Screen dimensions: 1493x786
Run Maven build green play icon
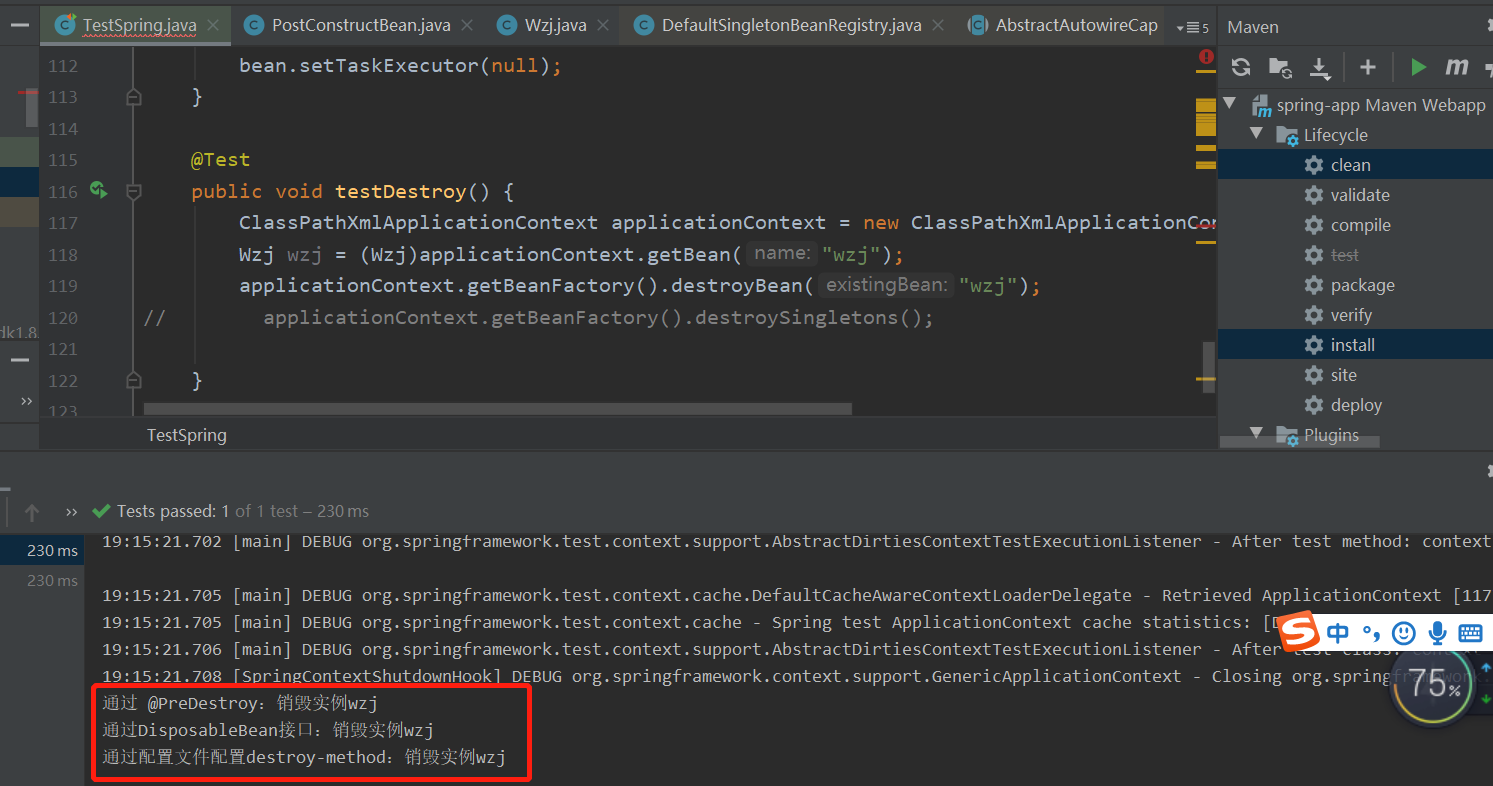(1418, 67)
